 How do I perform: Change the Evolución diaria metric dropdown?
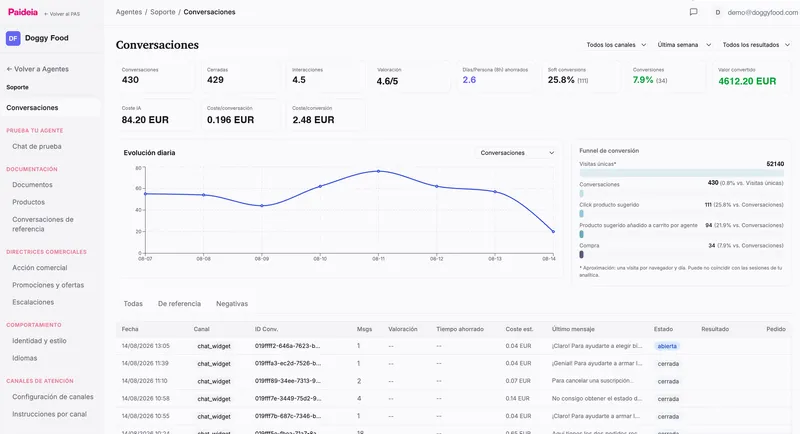pos(516,152)
